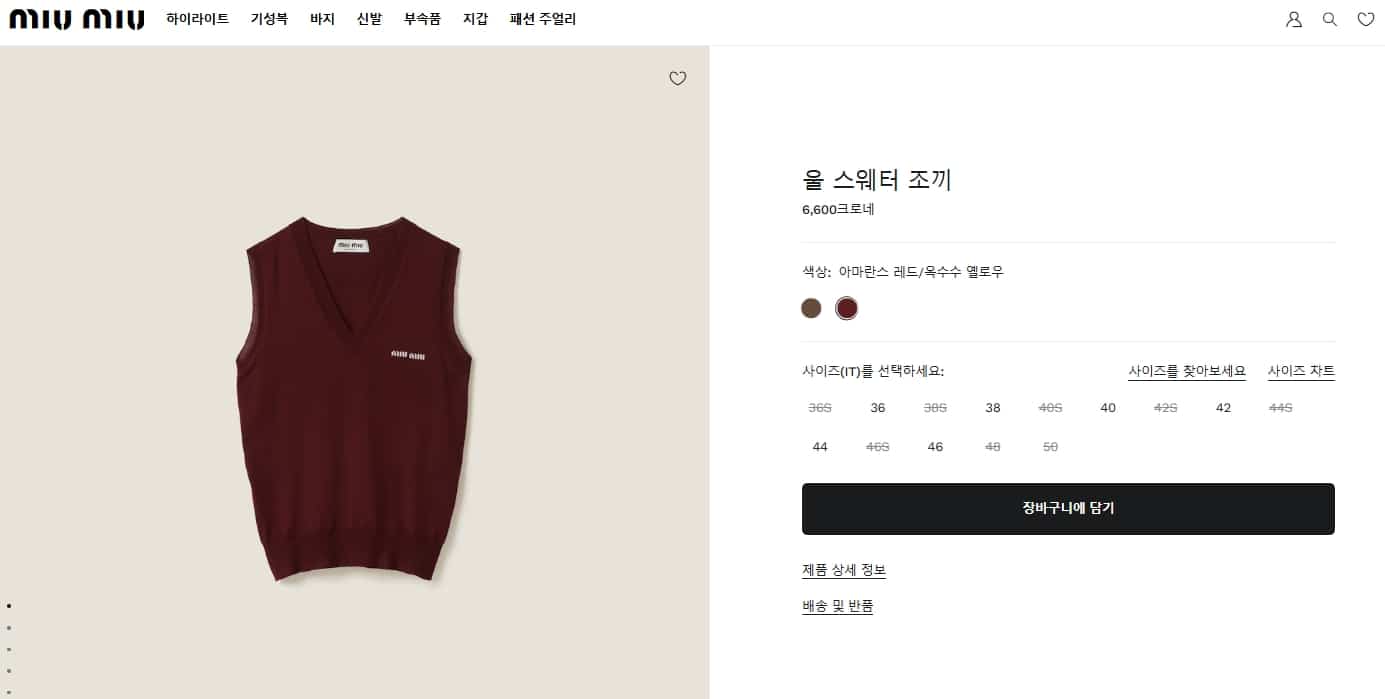Screen dimensions: 1385x699
Task: Click the Miu Miu logo
Action: tap(77, 19)
